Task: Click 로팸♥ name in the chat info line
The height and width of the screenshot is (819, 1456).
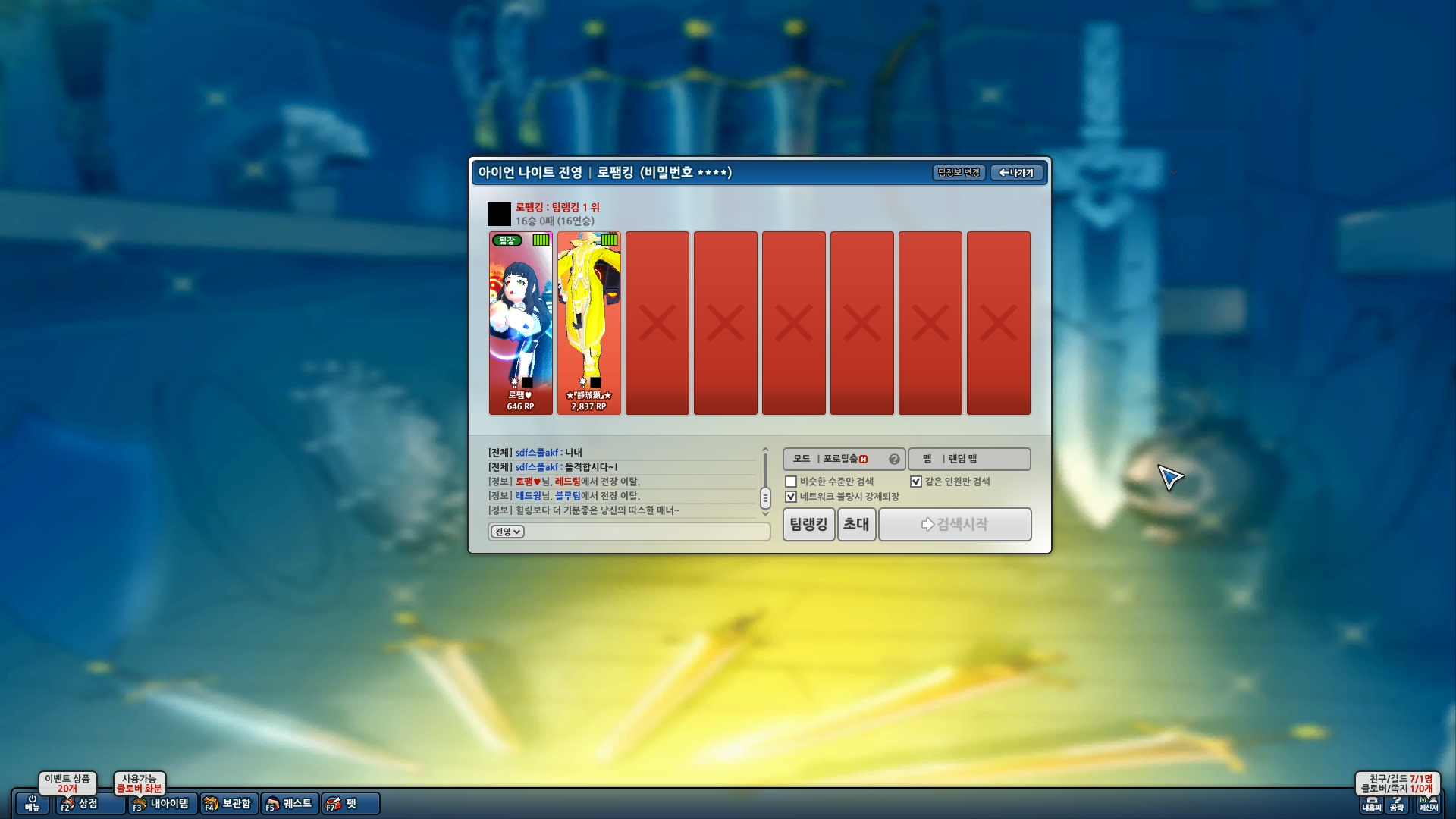Action: [528, 482]
